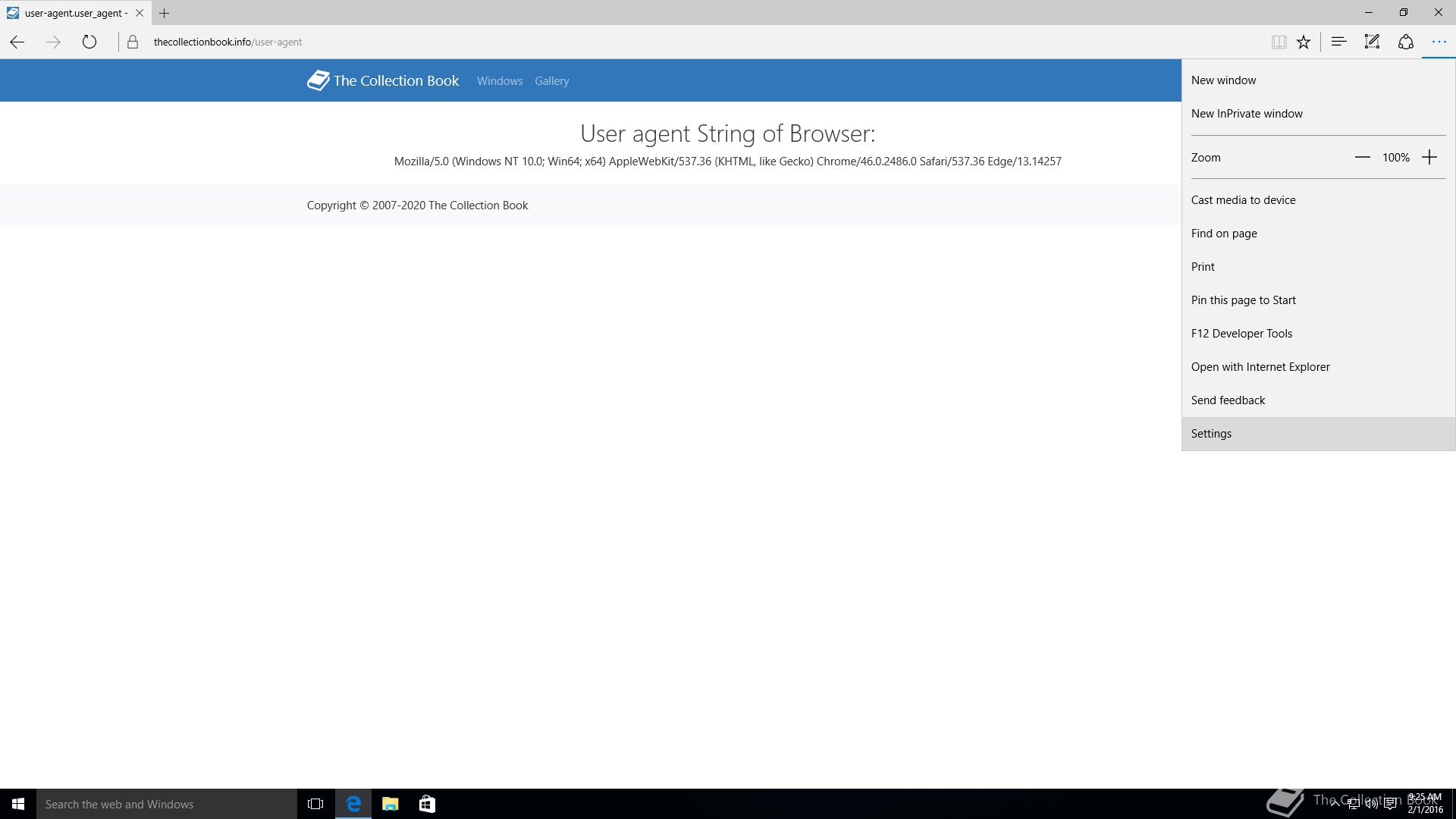This screenshot has width=1456, height=819.
Task: Choose New InPrivate window
Action: click(1247, 114)
